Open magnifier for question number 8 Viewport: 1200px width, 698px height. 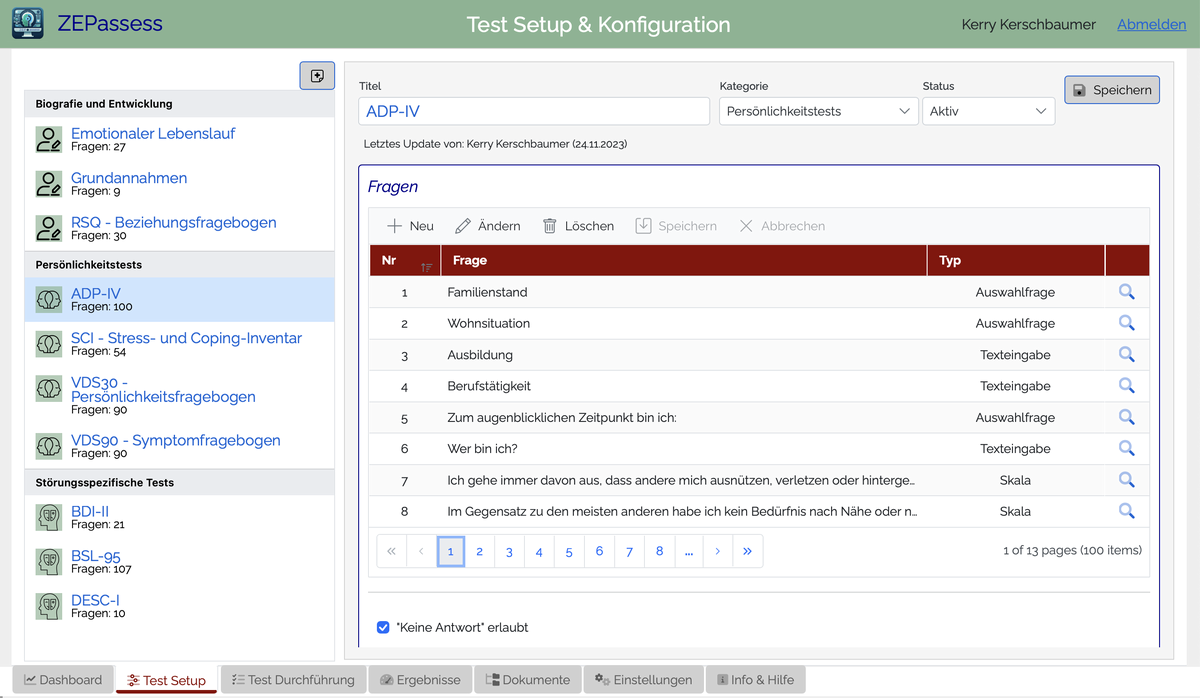1126,511
